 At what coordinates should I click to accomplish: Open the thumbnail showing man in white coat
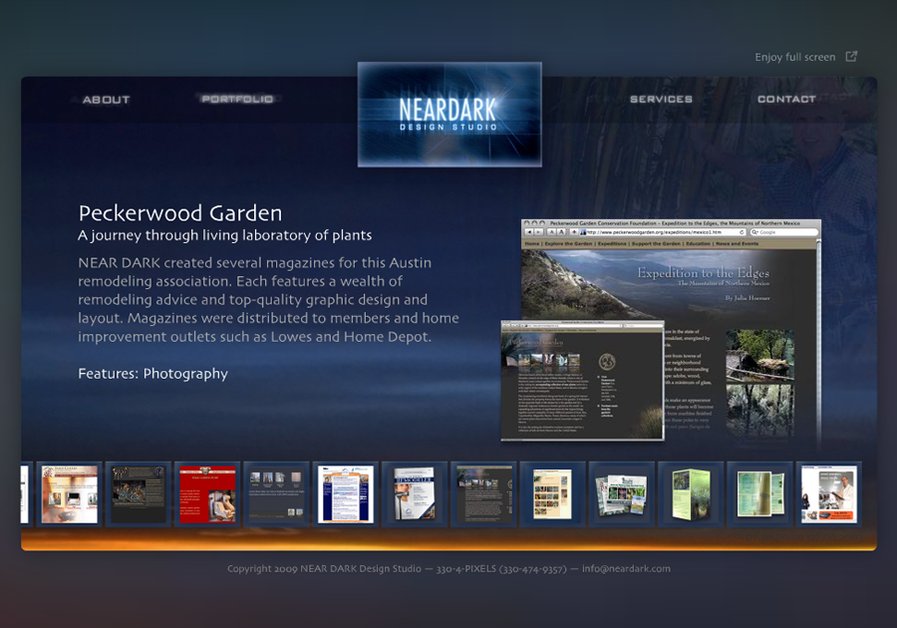click(x=829, y=494)
